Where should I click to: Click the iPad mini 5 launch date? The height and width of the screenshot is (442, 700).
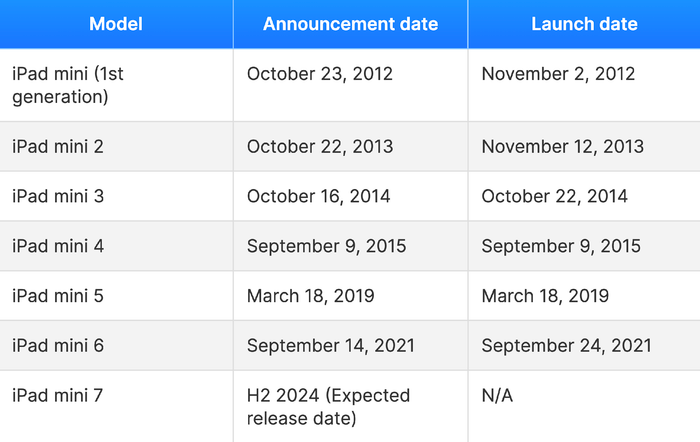point(545,296)
